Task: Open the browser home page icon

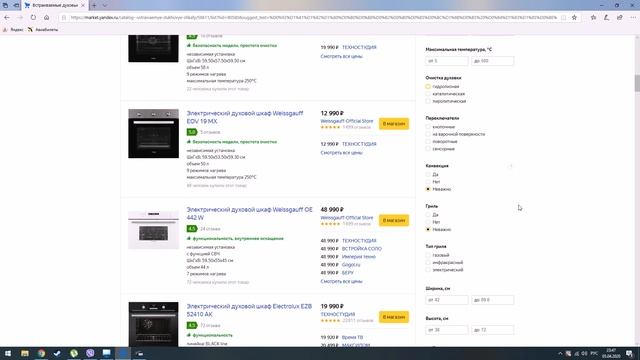Action: pyautogui.click(x=47, y=18)
